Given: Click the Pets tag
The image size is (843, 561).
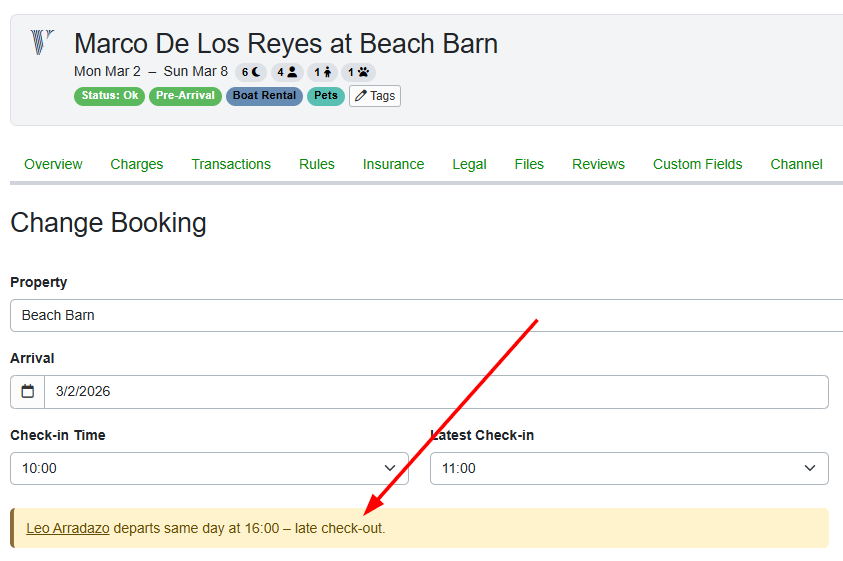Looking at the screenshot, I should pyautogui.click(x=326, y=96).
